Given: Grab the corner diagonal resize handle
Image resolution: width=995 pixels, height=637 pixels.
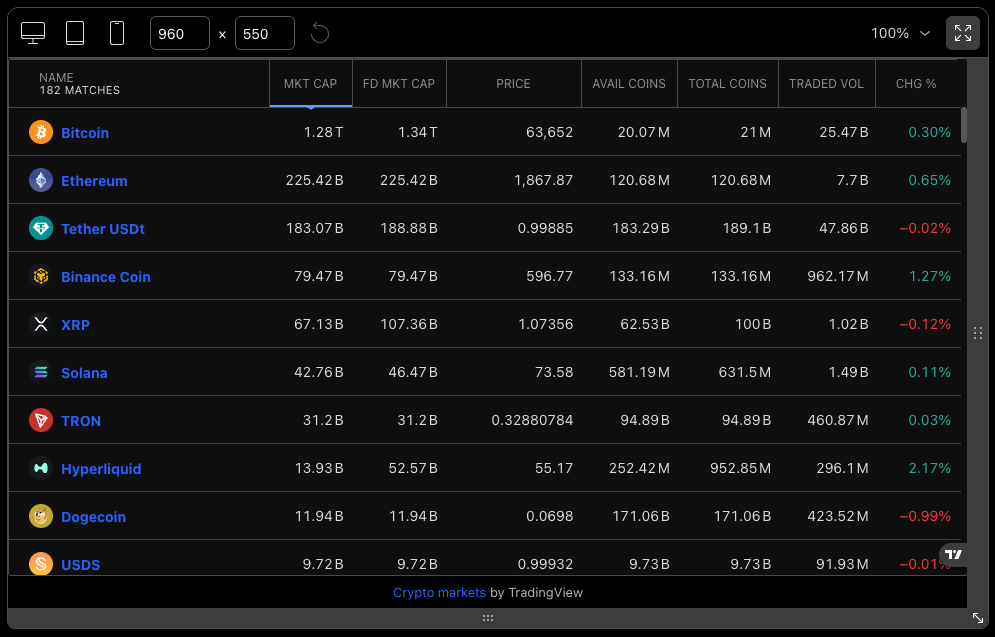Looking at the screenshot, I should [978, 618].
